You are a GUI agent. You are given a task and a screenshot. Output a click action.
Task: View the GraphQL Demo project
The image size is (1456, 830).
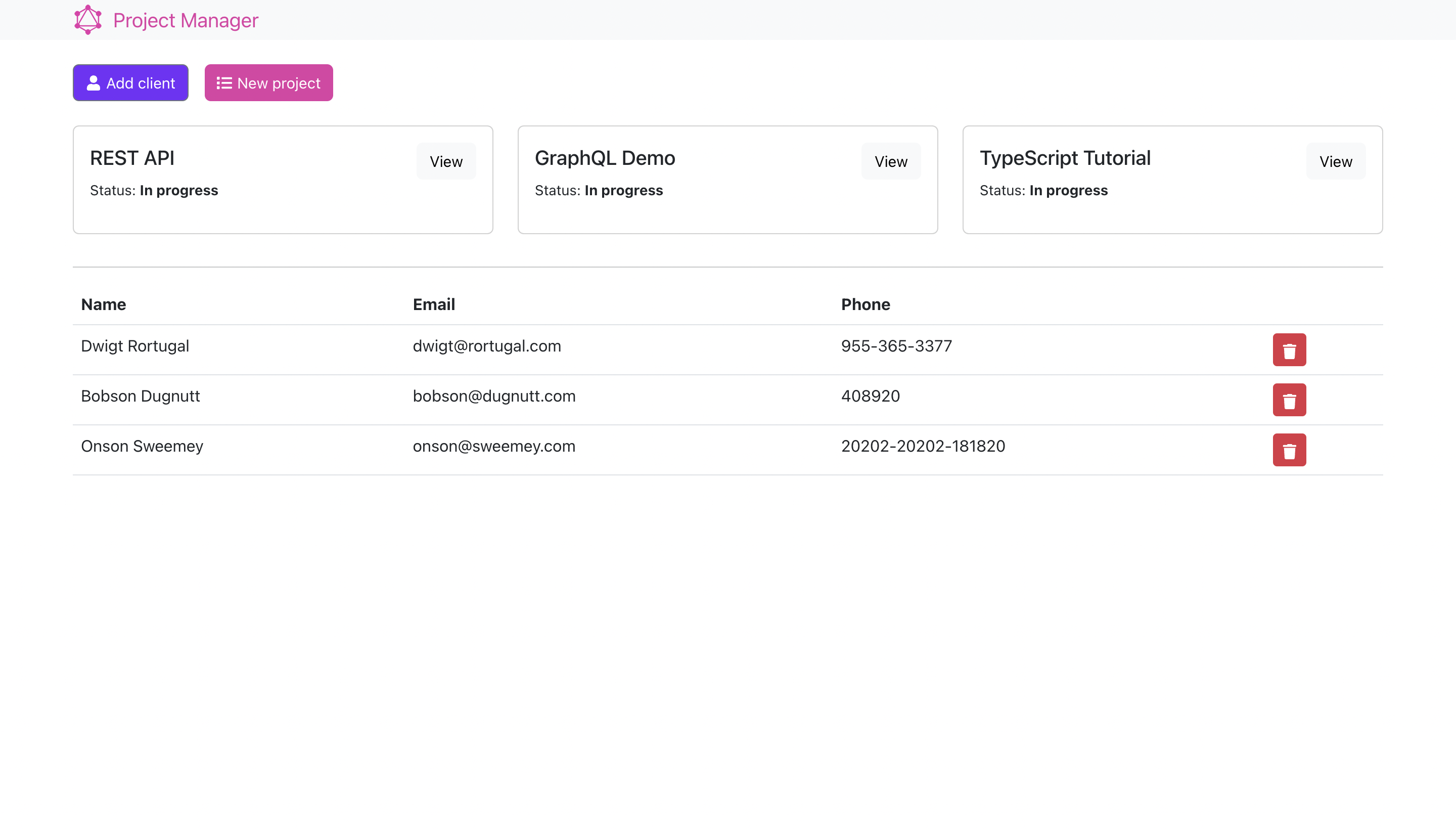(891, 161)
